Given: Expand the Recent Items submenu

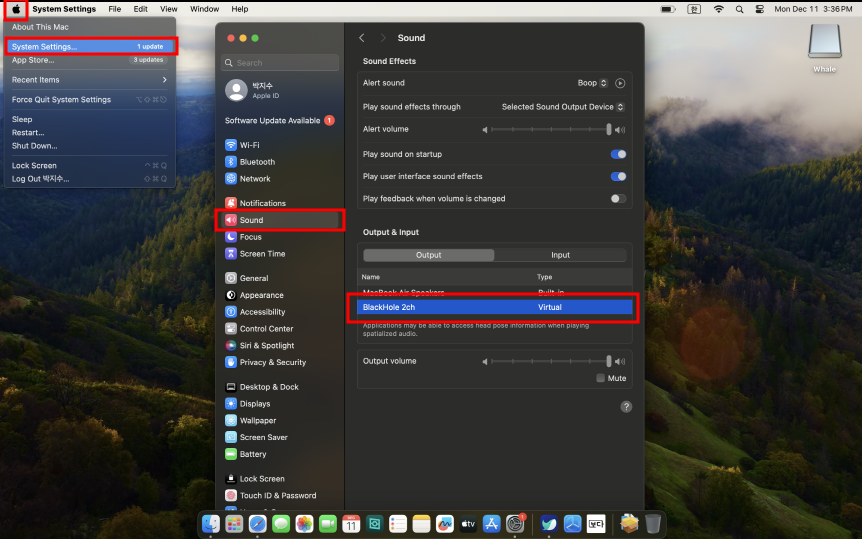Looking at the screenshot, I should pyautogui.click(x=90, y=80).
